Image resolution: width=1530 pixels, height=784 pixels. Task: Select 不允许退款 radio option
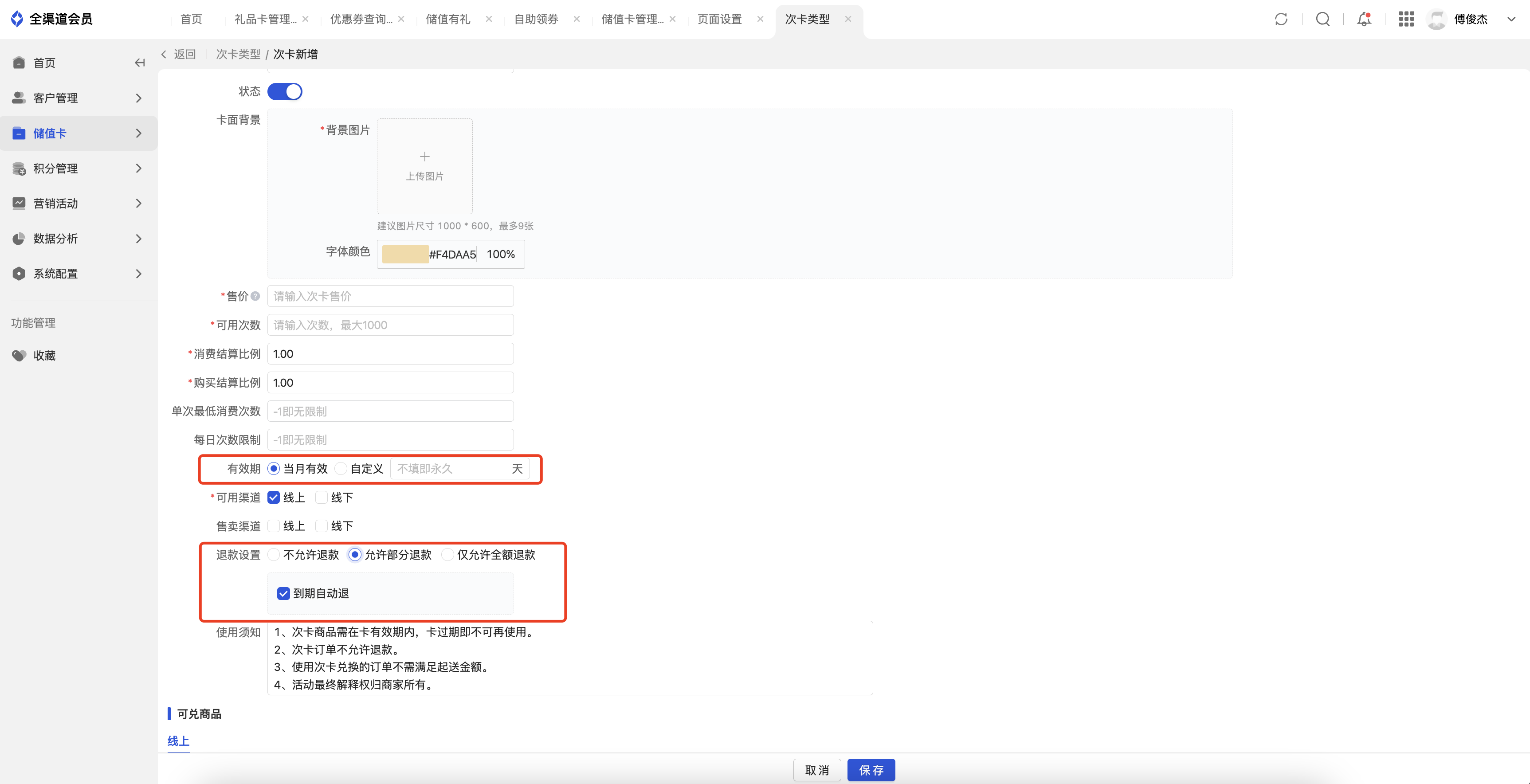coord(273,554)
